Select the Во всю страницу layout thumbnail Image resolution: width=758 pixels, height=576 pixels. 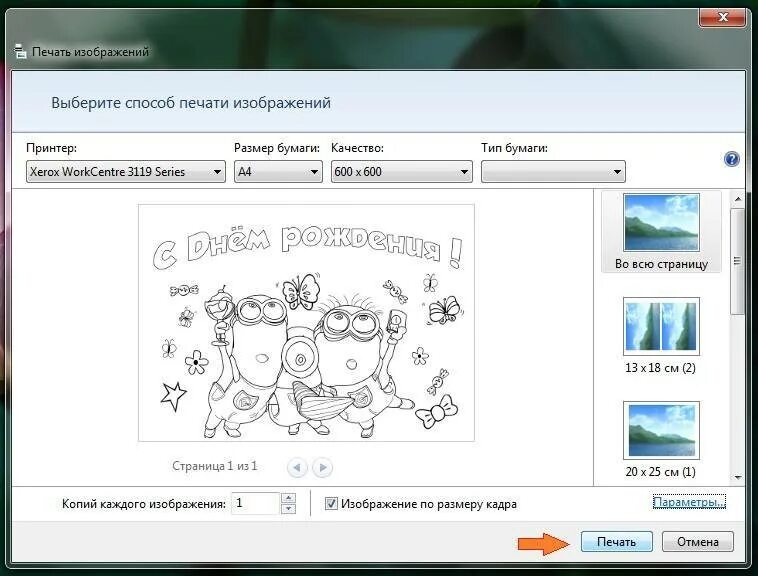661,231
